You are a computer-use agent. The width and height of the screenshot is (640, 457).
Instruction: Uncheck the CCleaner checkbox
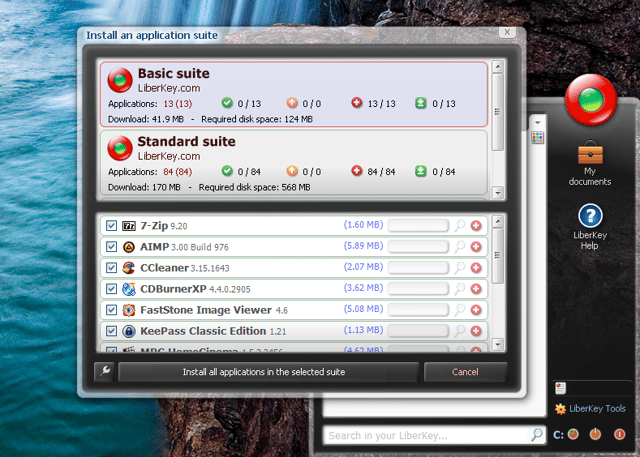click(111, 268)
